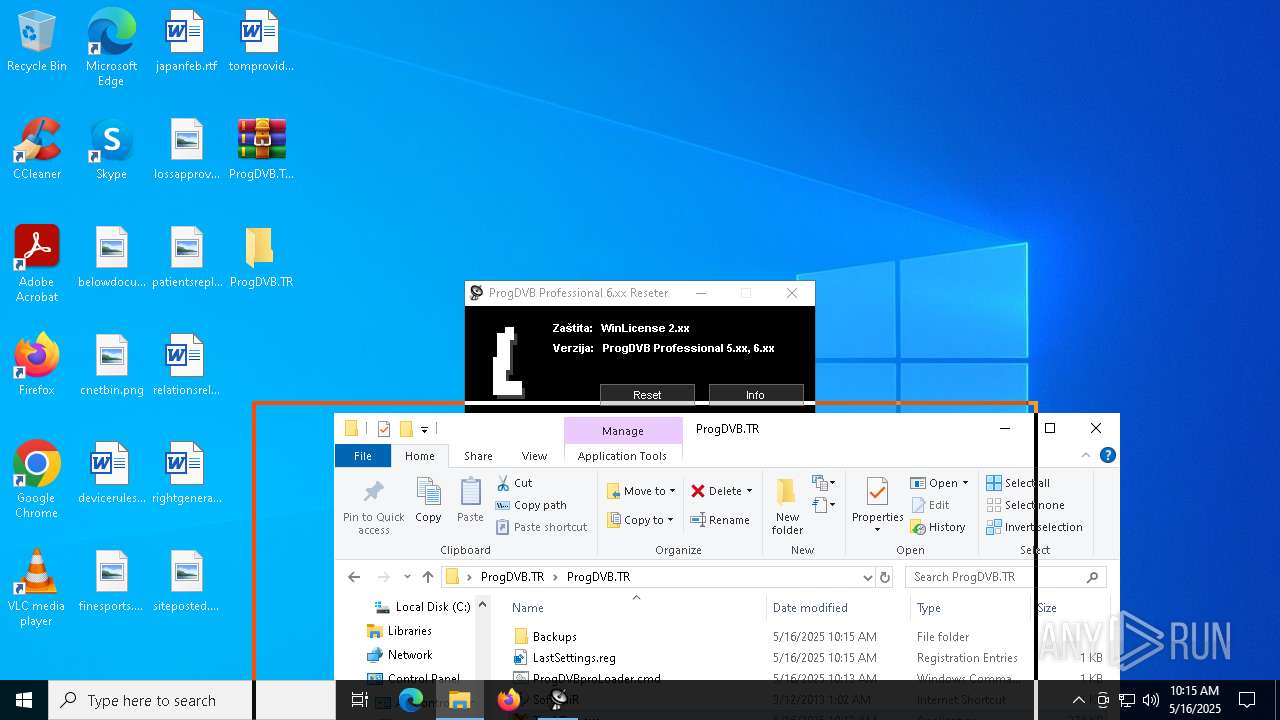Select ProgDVB.TR archive on desktop
Viewport: 1280px width, 720px height.
[261, 150]
